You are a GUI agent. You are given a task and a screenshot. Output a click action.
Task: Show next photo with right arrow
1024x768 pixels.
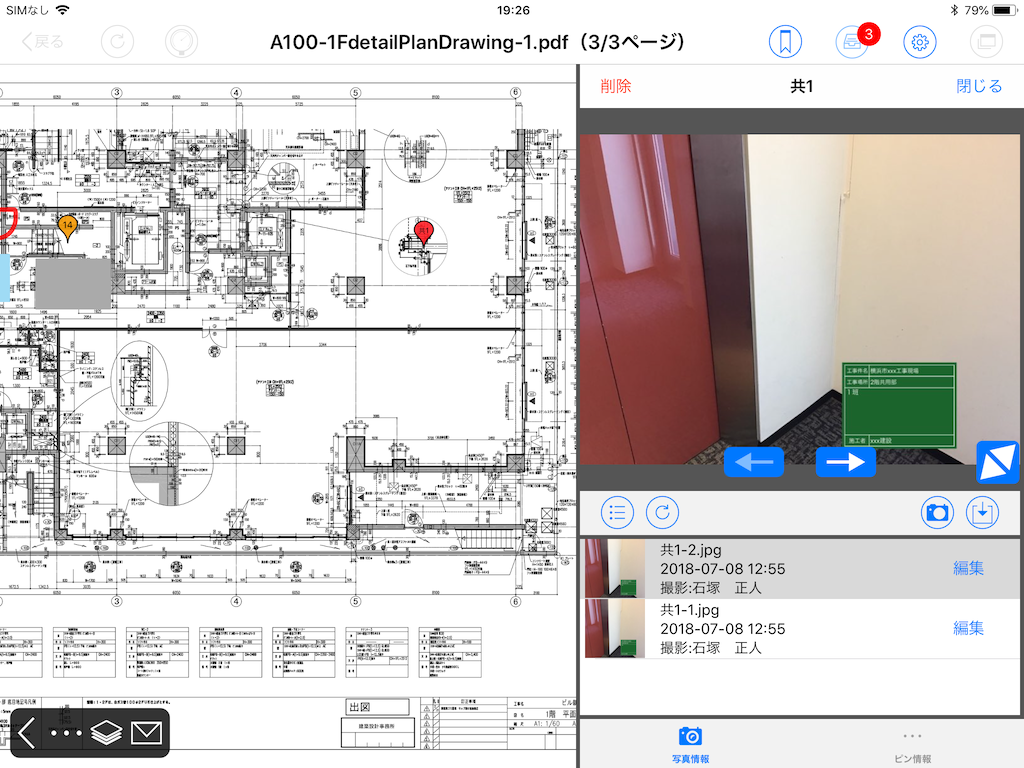pyautogui.click(x=845, y=461)
